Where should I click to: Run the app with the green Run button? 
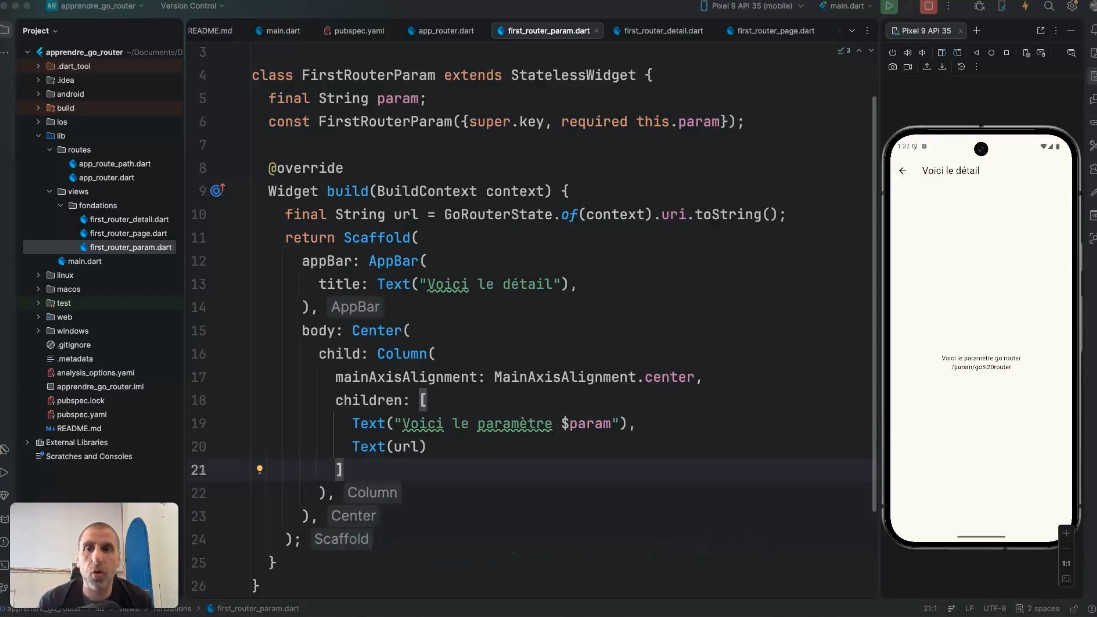(x=889, y=6)
